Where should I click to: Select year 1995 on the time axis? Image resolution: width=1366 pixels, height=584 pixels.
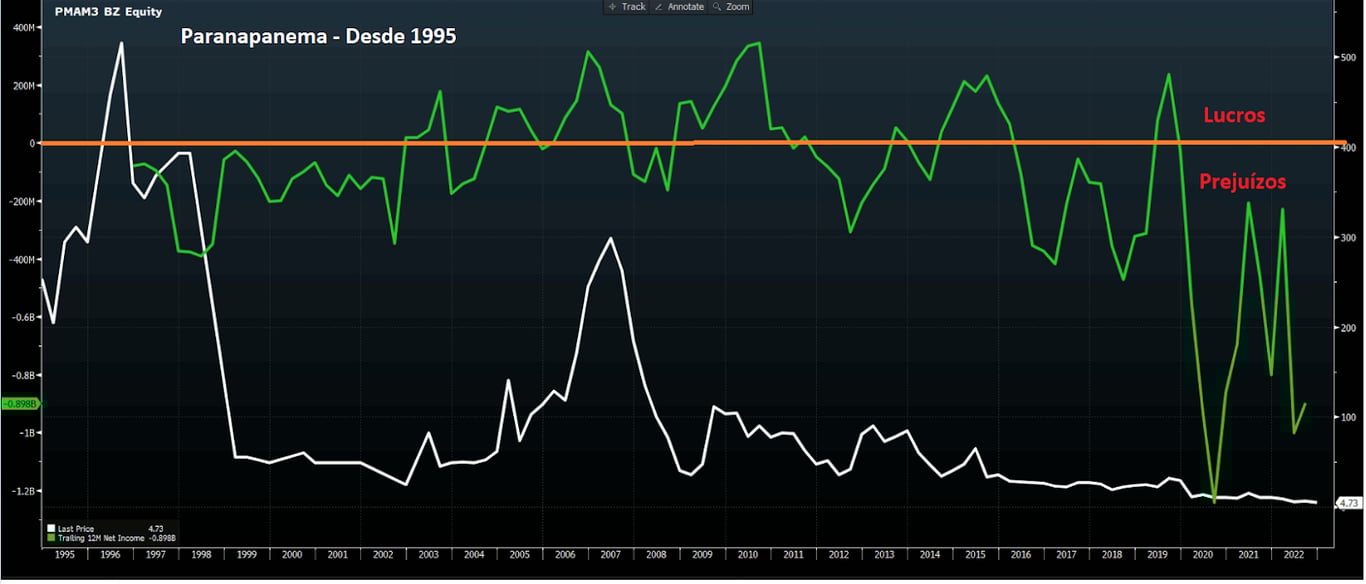point(63,553)
